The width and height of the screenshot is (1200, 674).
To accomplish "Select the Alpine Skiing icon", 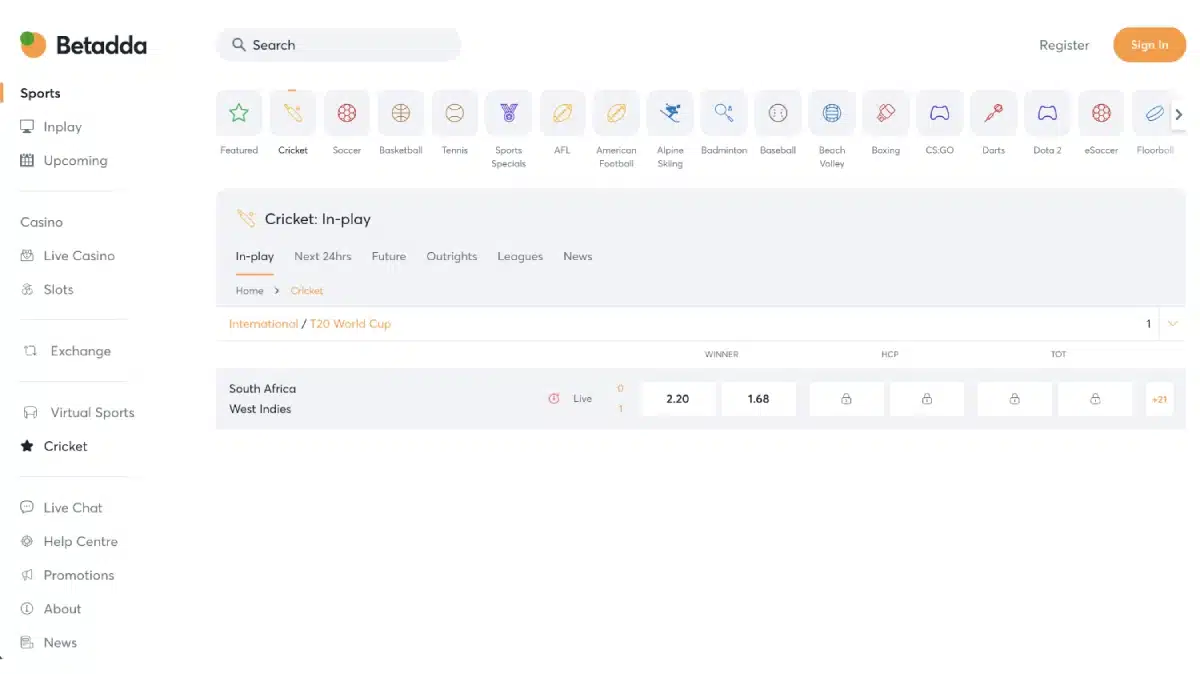I will tap(670, 114).
